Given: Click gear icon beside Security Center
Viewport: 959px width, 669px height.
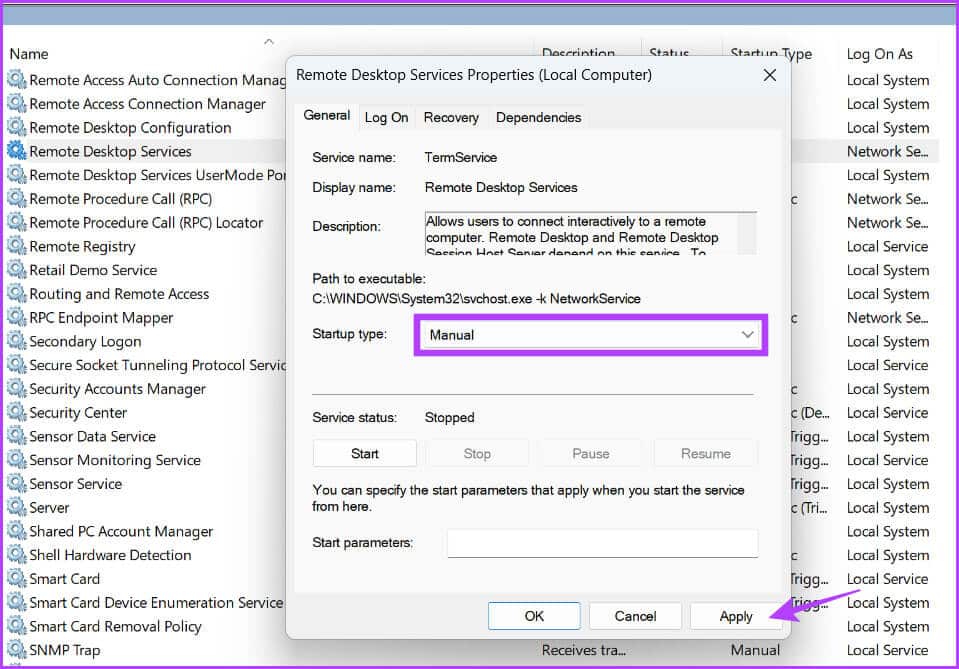Looking at the screenshot, I should pos(17,413).
